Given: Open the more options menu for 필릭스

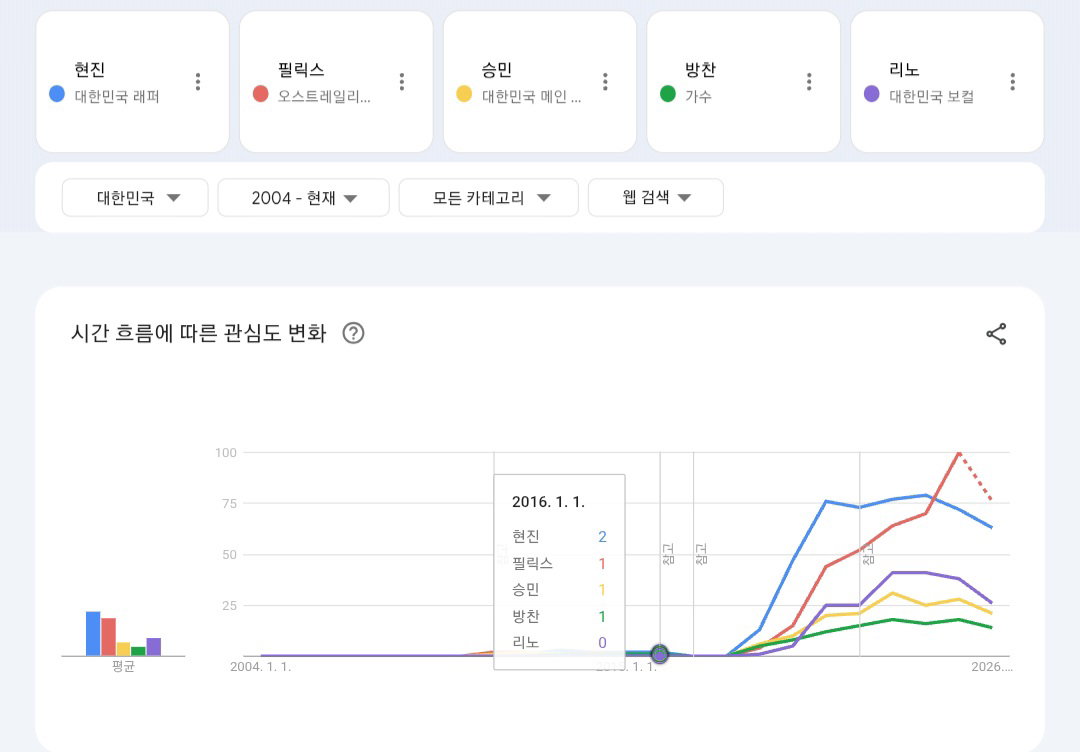Looking at the screenshot, I should (402, 82).
